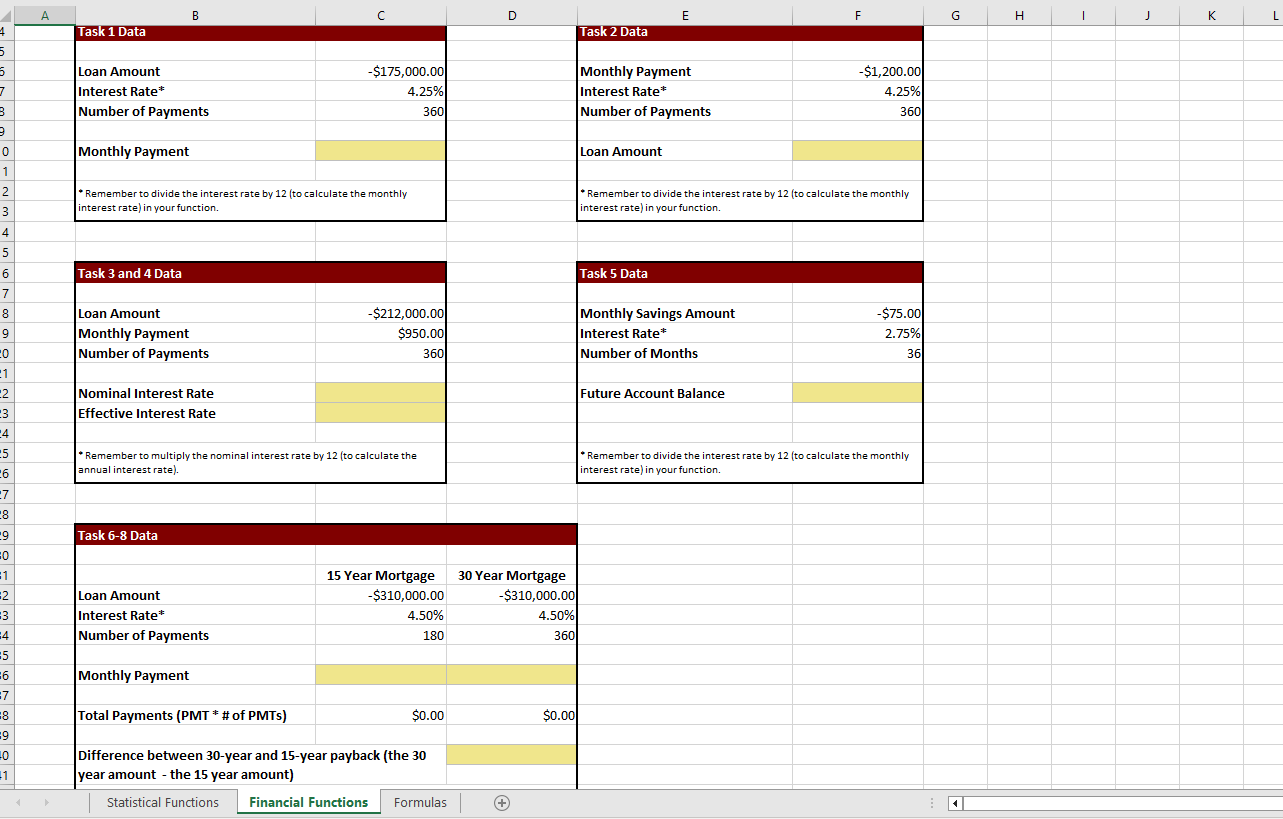Image resolution: width=1283 pixels, height=819 pixels.
Task: Select the Financial Functions tab
Action: pyautogui.click(x=308, y=802)
